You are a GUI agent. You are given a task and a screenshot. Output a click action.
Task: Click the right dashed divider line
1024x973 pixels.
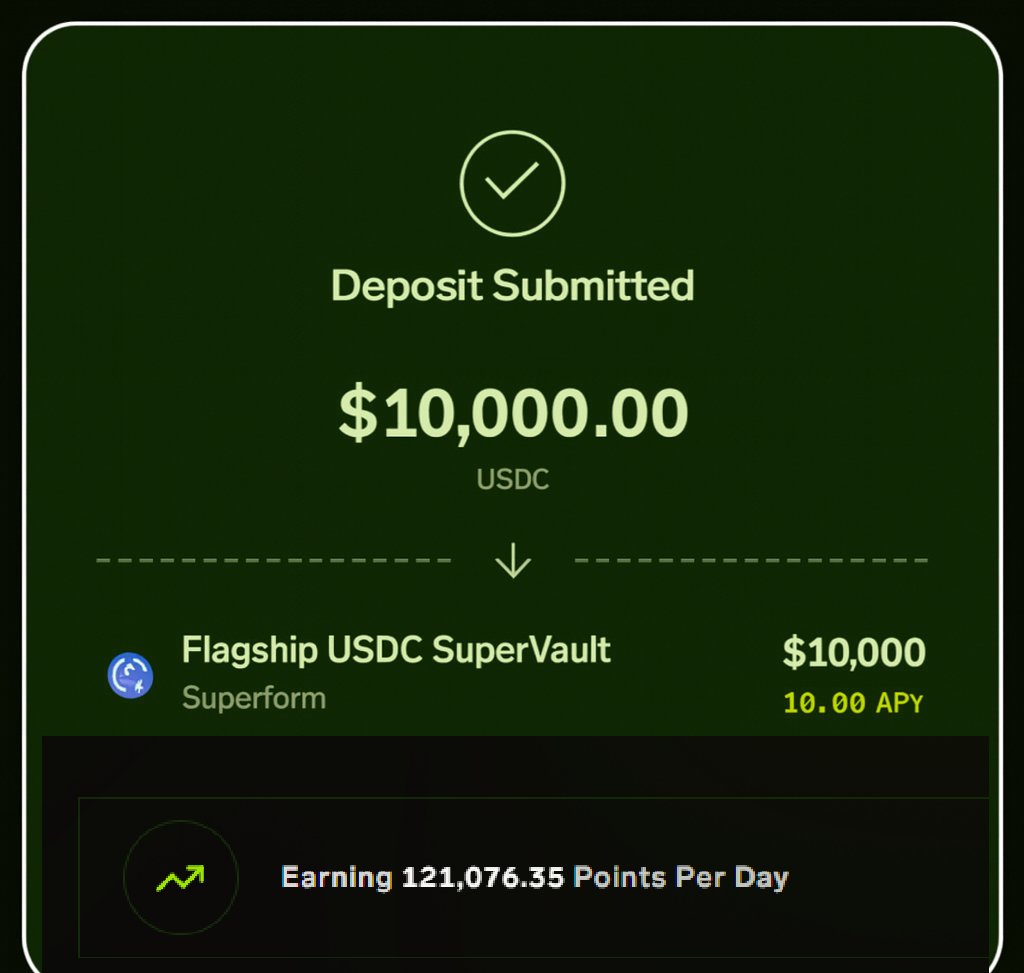coord(751,561)
